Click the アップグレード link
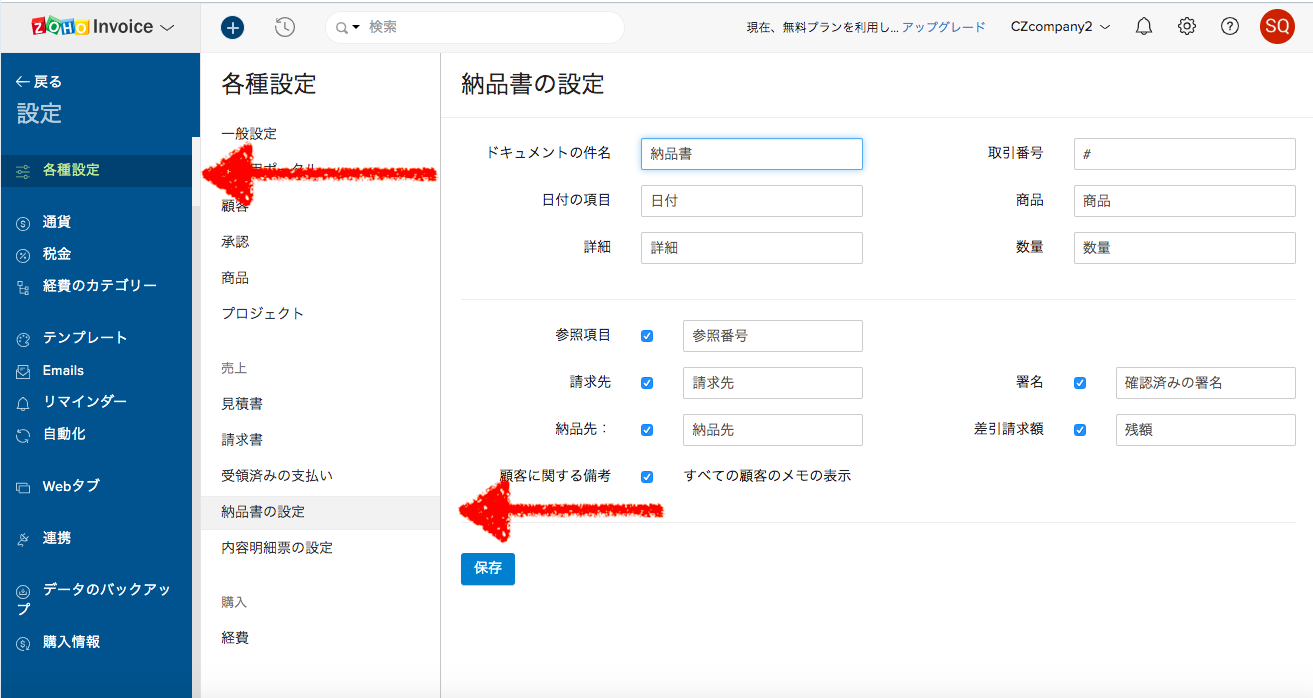The image size is (1313, 698). tap(943, 27)
